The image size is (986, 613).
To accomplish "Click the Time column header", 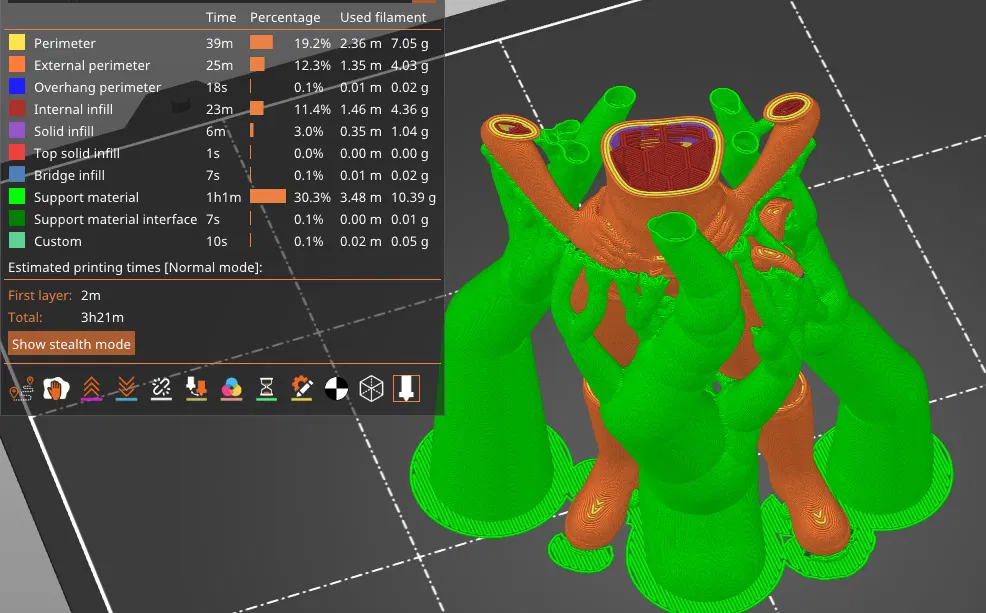I will coord(221,18).
